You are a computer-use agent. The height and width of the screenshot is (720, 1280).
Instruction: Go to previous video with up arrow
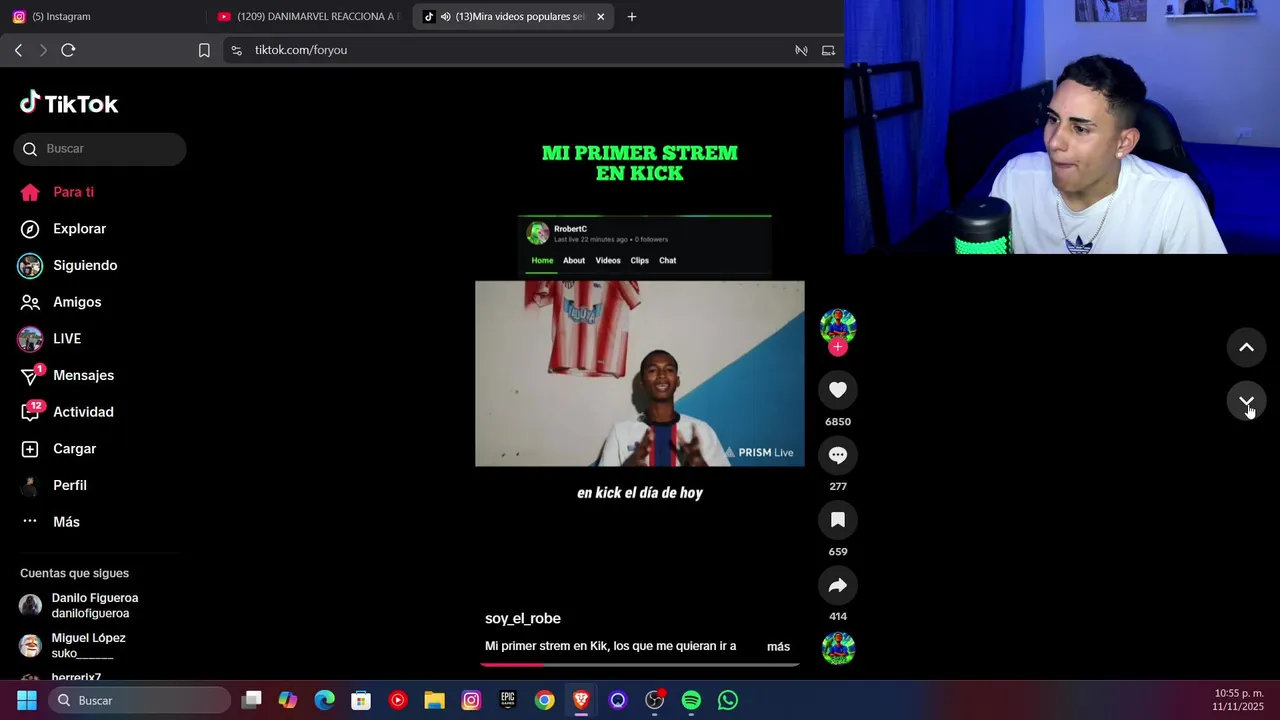point(1246,347)
